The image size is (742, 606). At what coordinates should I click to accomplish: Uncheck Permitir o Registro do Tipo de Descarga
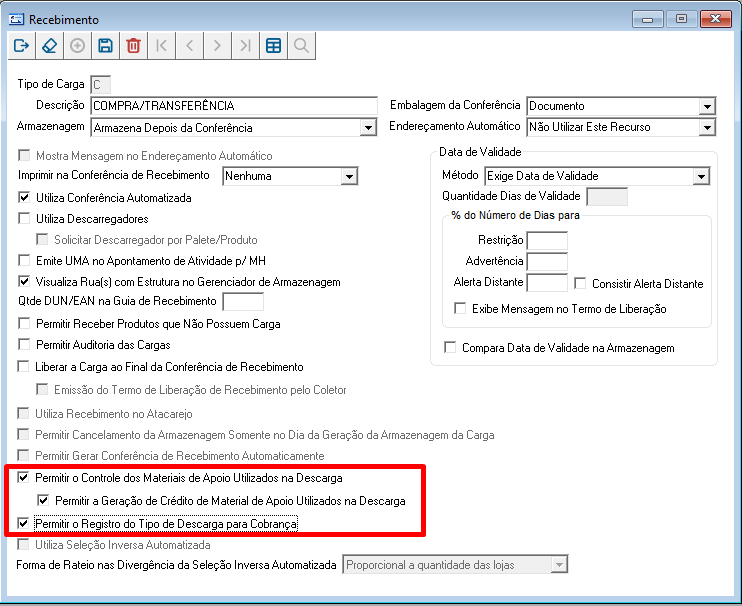click(x=23, y=523)
